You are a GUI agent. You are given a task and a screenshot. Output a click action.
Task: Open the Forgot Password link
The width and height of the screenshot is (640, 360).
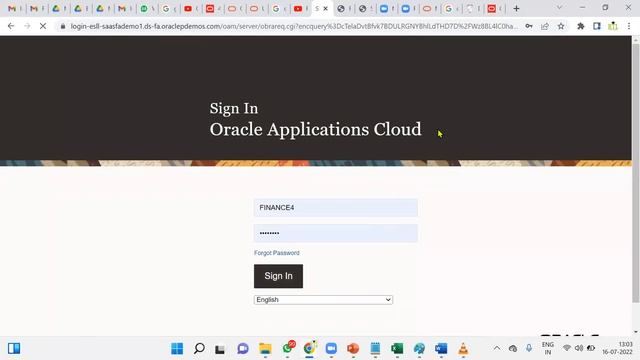click(277, 253)
